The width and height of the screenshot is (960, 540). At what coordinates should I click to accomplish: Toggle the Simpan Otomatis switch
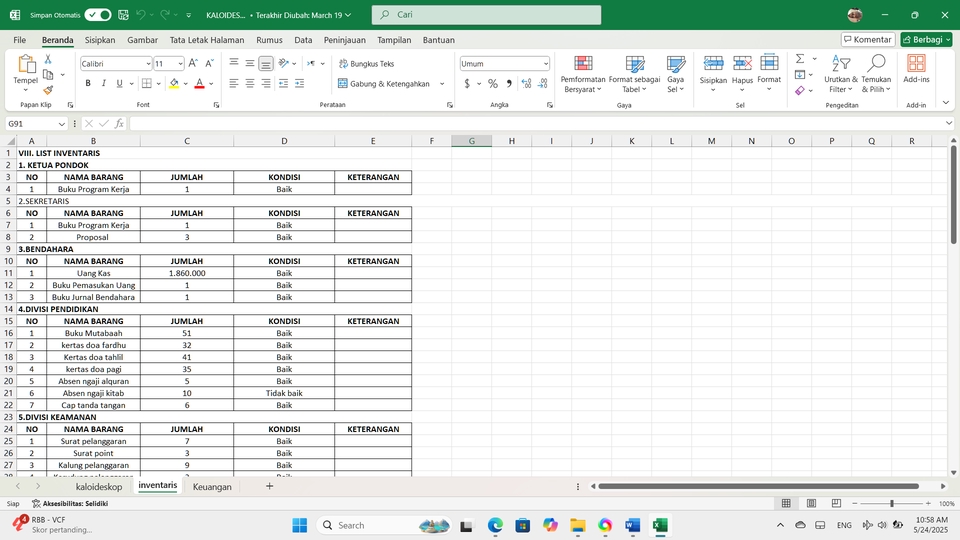coord(97,15)
